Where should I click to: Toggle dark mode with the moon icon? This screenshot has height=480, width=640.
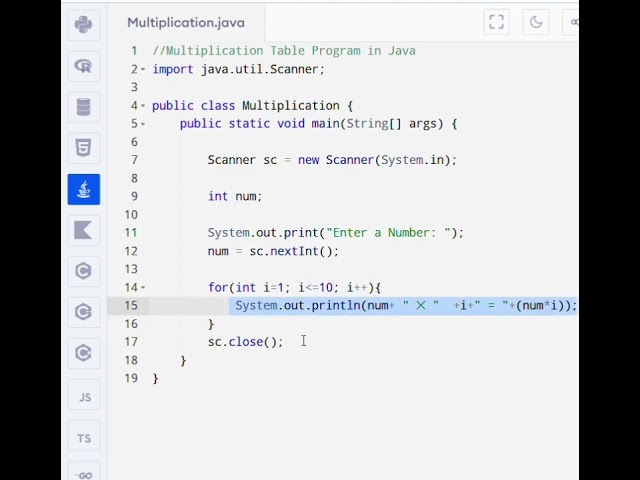point(536,22)
